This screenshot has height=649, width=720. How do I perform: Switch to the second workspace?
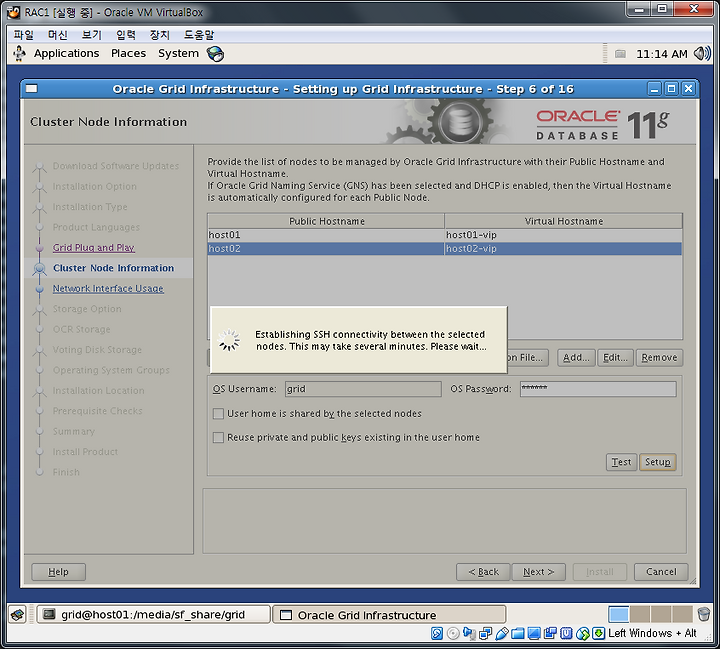(x=640, y=614)
